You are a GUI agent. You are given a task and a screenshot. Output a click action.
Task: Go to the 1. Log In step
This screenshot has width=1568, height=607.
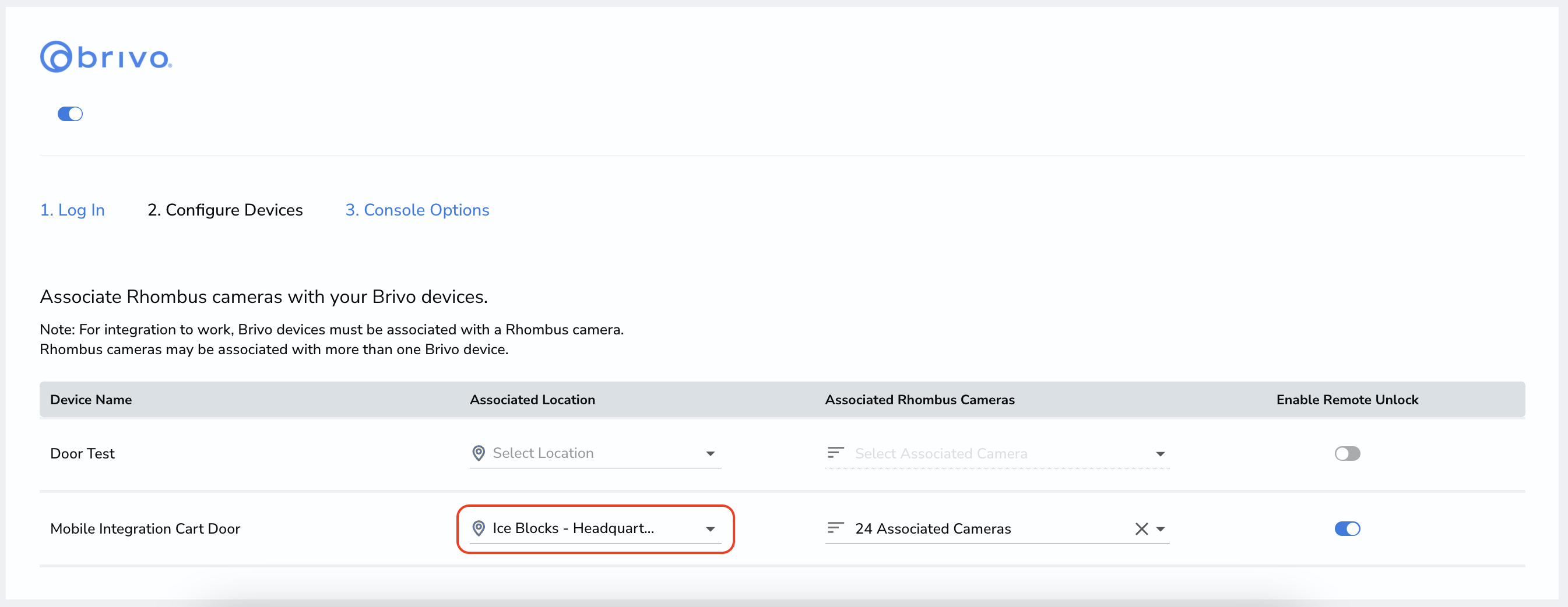72,210
